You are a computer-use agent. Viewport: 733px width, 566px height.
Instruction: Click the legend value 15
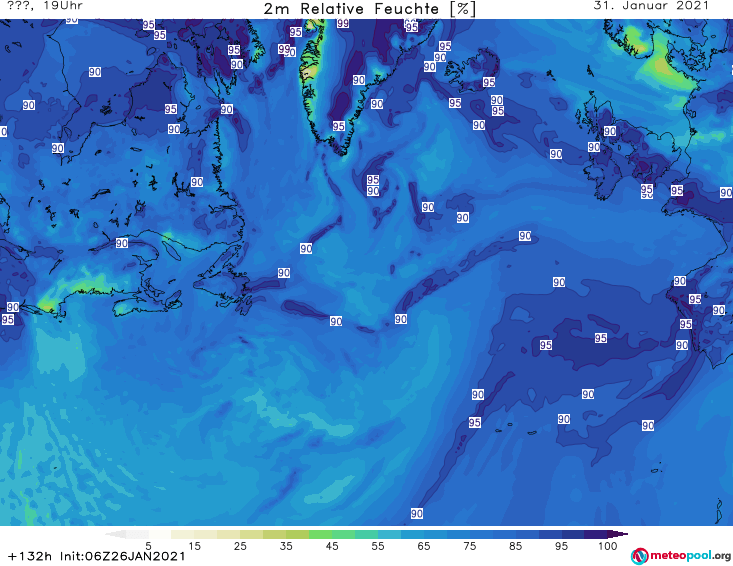click(194, 546)
